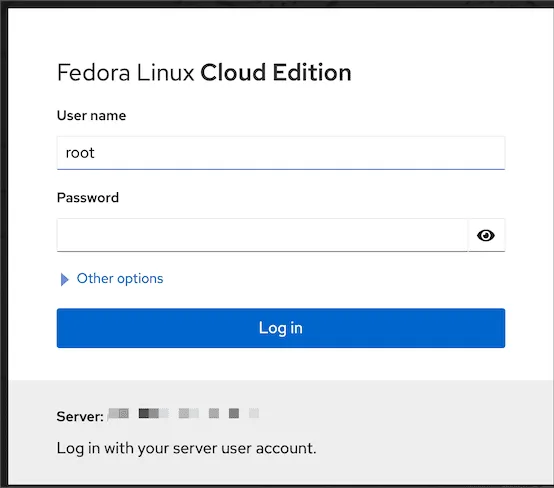This screenshot has height=488, width=554.
Task: Click the Server: label text
Action: (80, 417)
